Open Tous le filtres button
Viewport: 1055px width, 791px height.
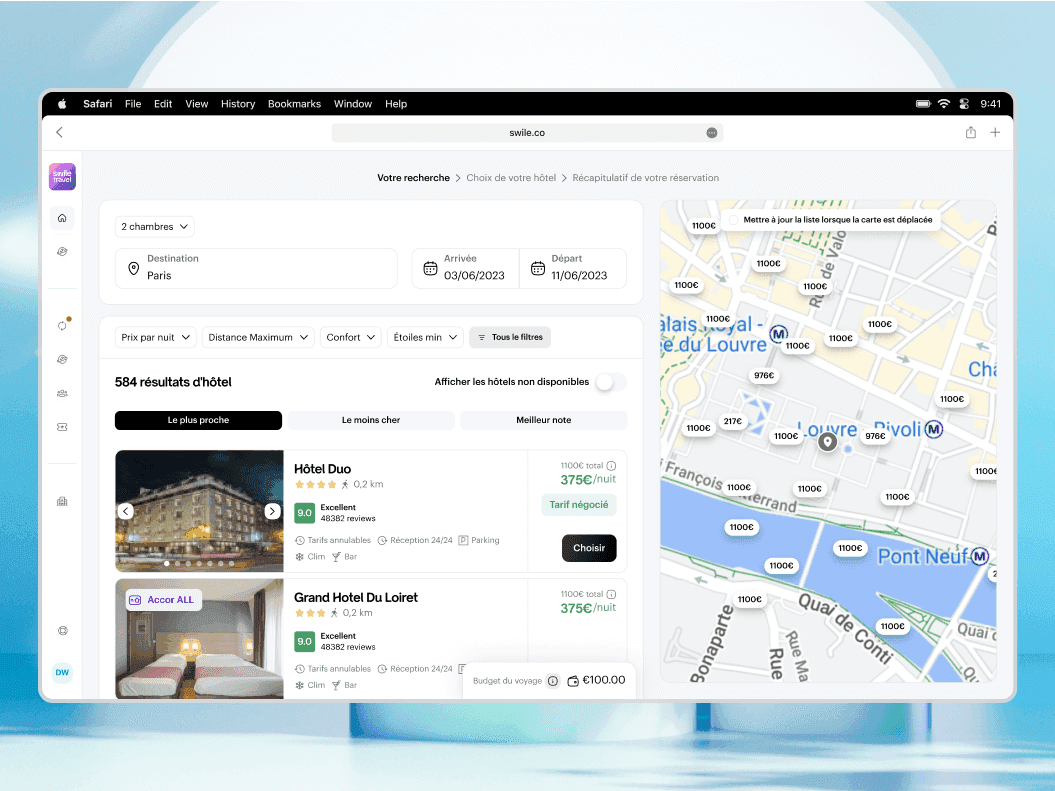click(510, 337)
